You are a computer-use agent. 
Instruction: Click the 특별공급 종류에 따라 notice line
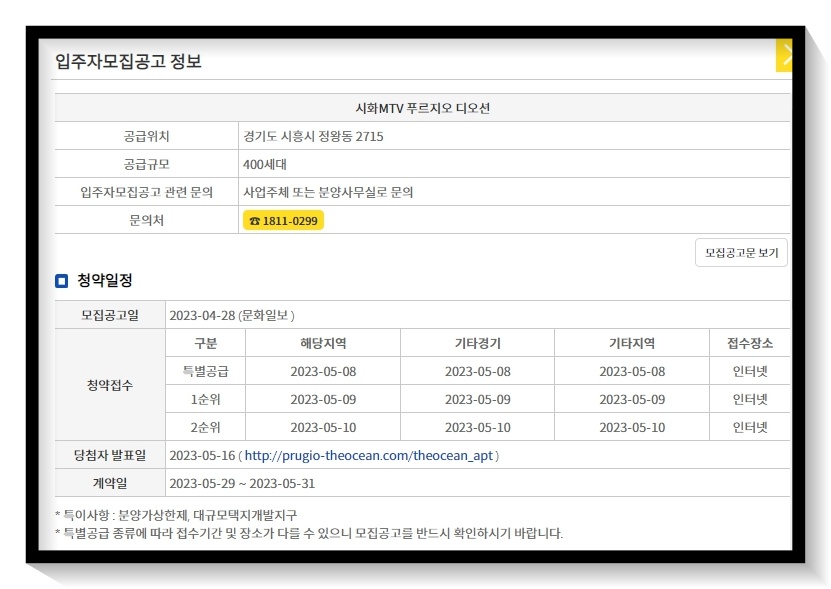tap(309, 533)
